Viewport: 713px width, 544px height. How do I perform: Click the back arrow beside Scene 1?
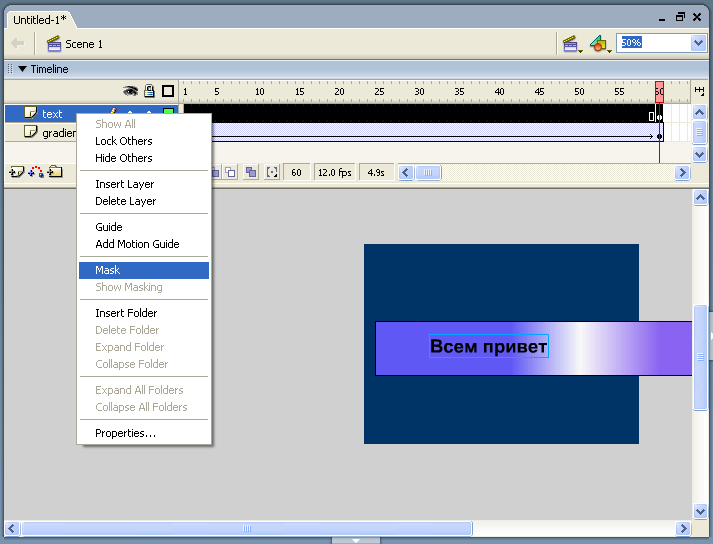(17, 44)
